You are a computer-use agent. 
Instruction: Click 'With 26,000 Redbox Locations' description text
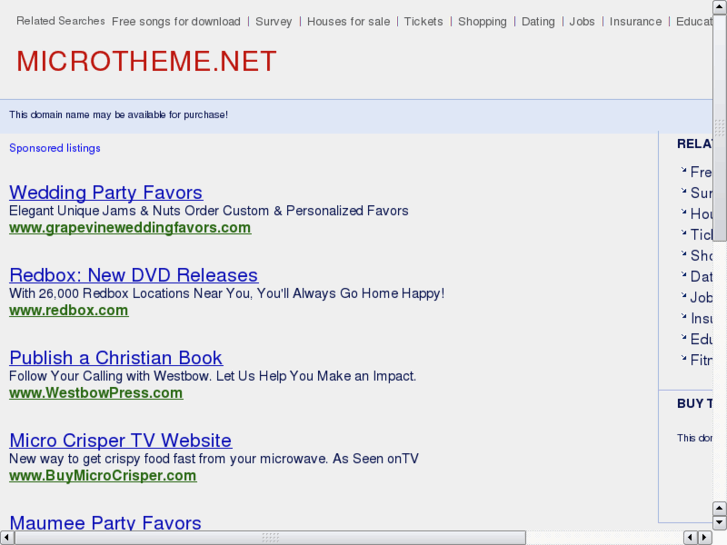point(227,293)
